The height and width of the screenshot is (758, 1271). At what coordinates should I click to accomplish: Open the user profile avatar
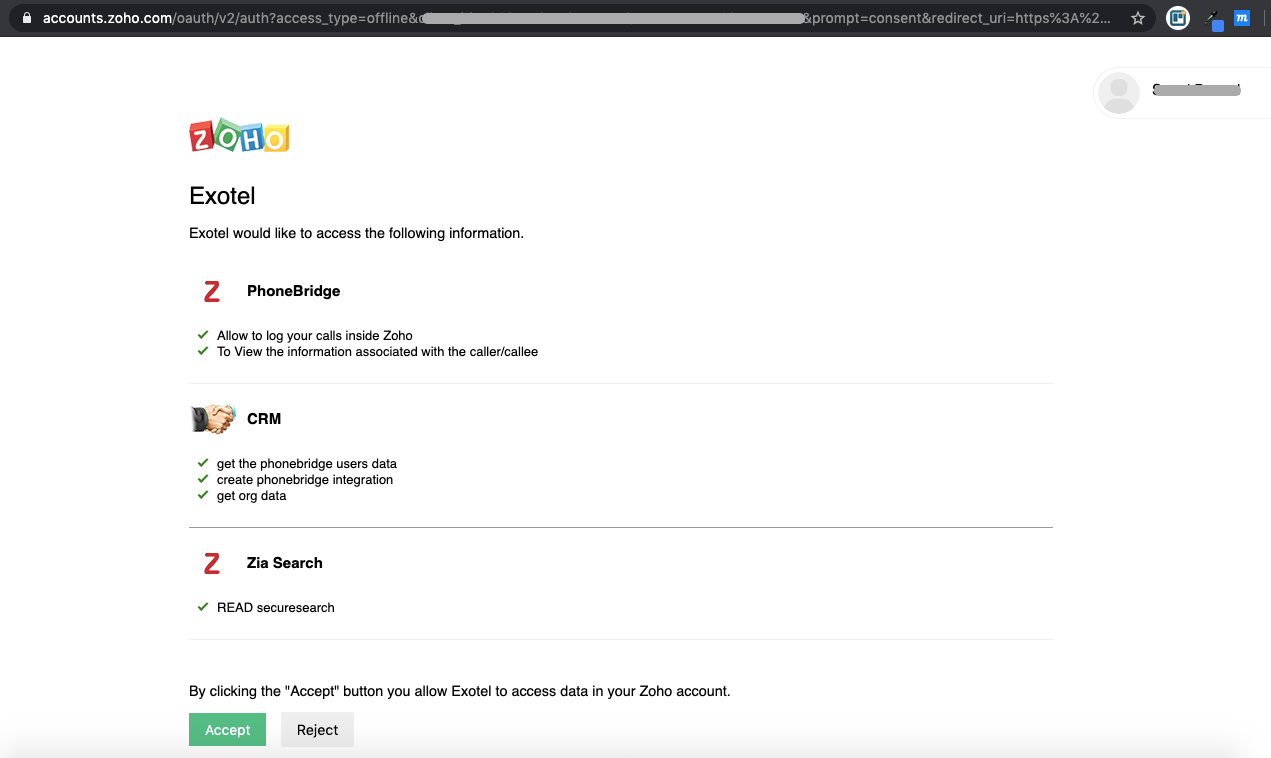click(x=1118, y=93)
